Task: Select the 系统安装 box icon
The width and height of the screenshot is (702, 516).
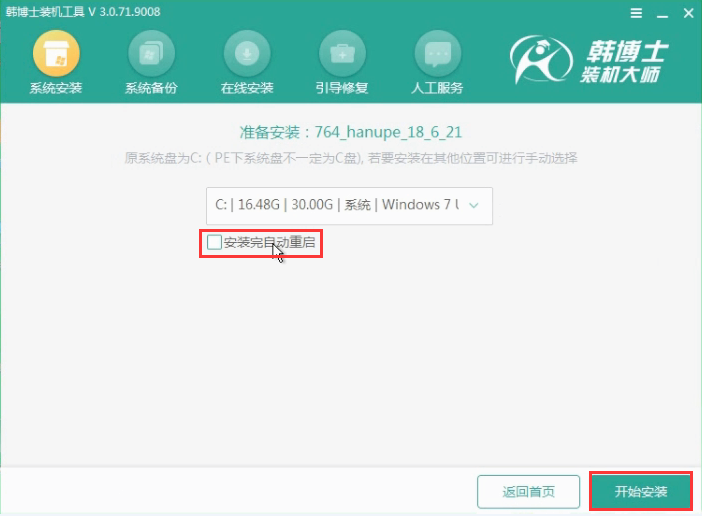Action: coord(56,53)
